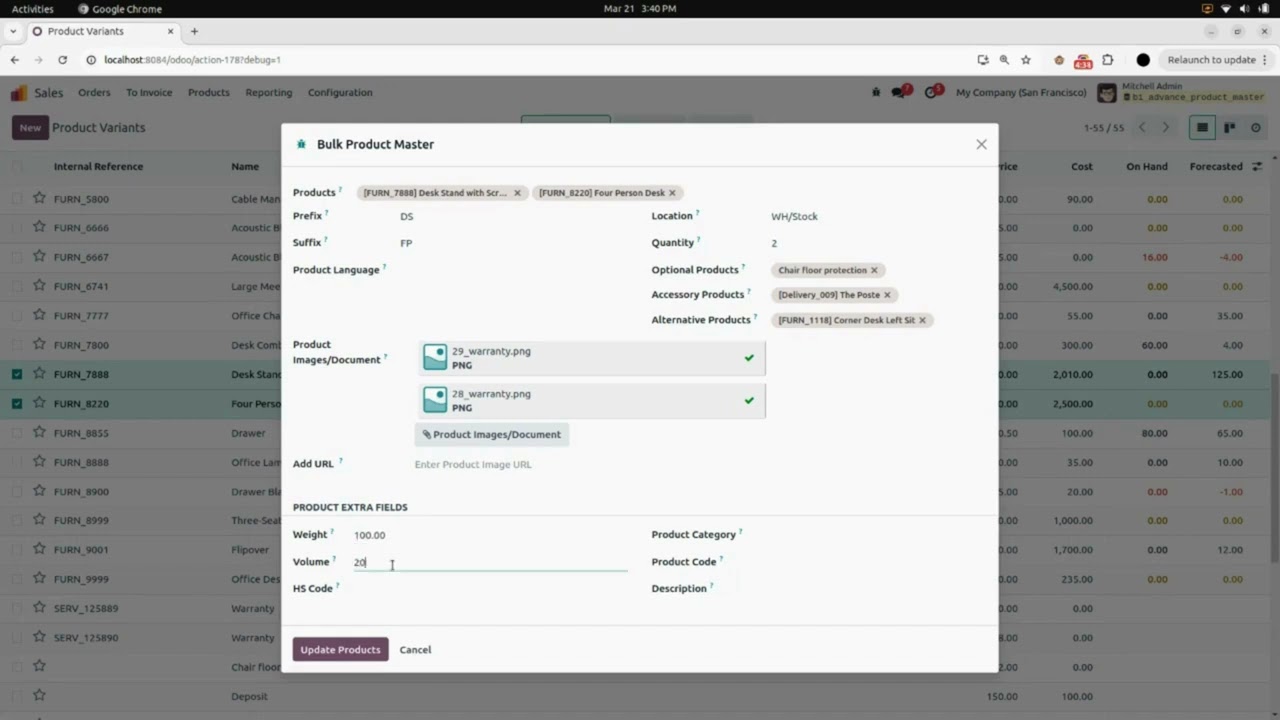Open the Product Language dropdown field

tap(513, 270)
